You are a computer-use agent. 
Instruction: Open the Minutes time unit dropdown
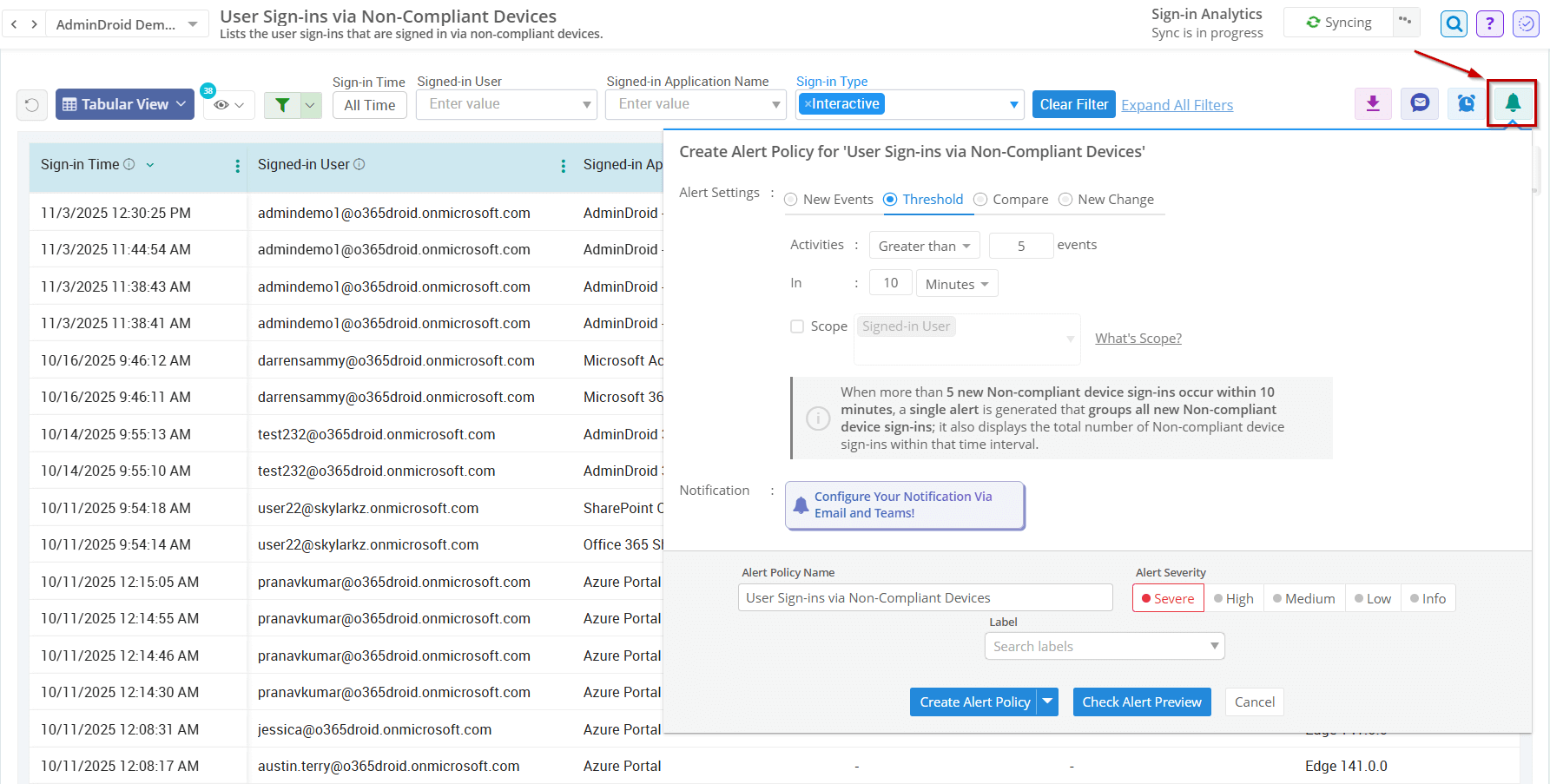pos(956,283)
